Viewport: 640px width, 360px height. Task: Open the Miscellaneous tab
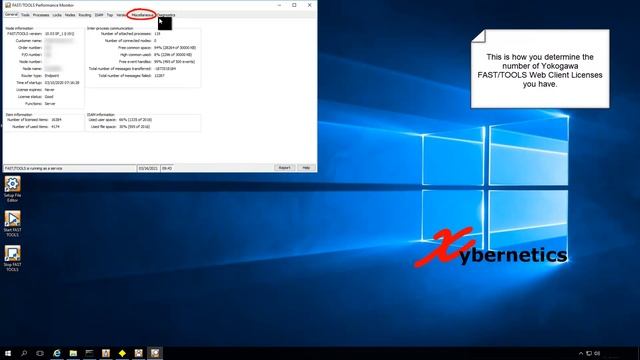point(142,15)
